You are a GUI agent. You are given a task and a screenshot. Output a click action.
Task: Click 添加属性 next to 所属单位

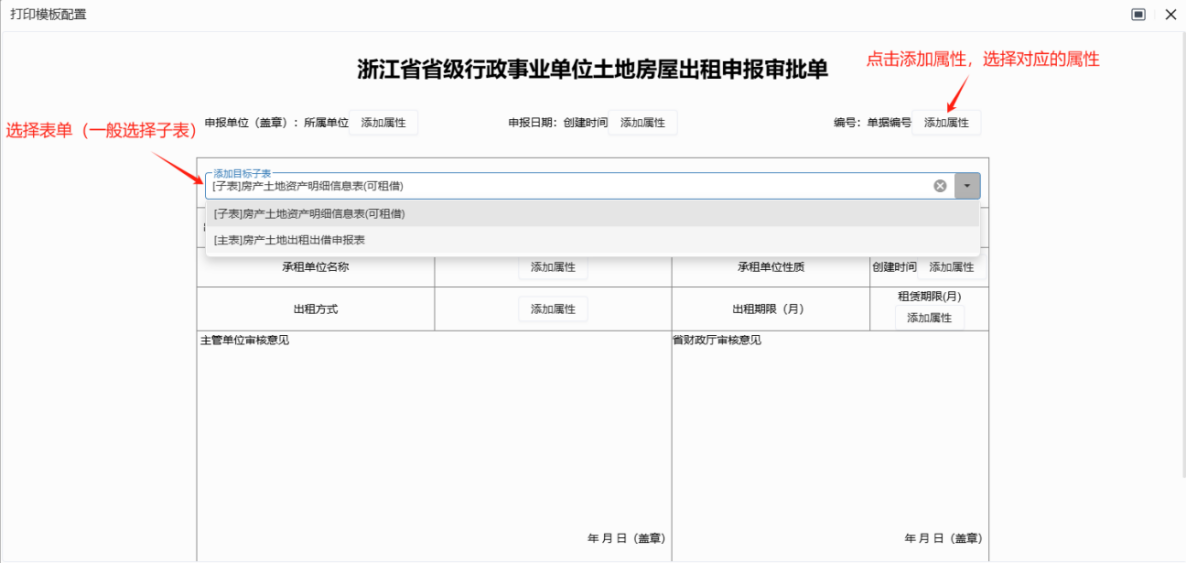tap(383, 123)
